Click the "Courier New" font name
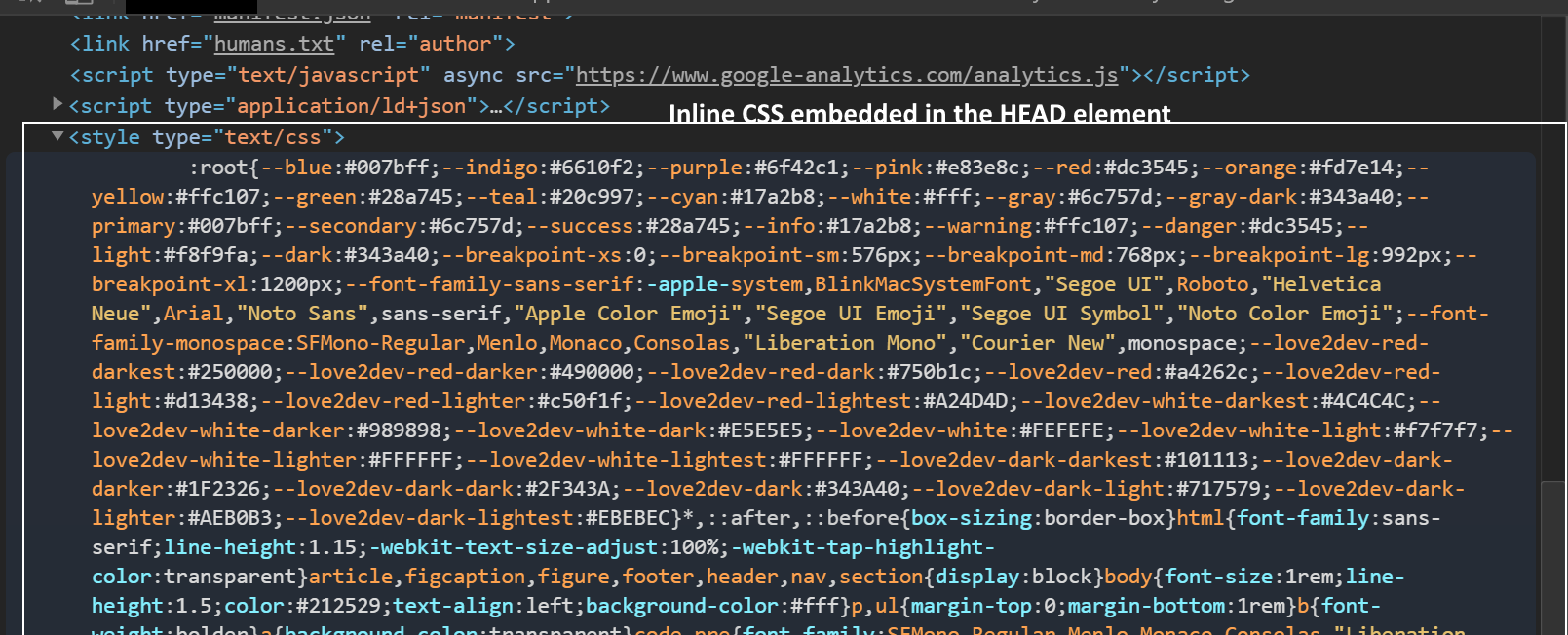 coord(1038,343)
